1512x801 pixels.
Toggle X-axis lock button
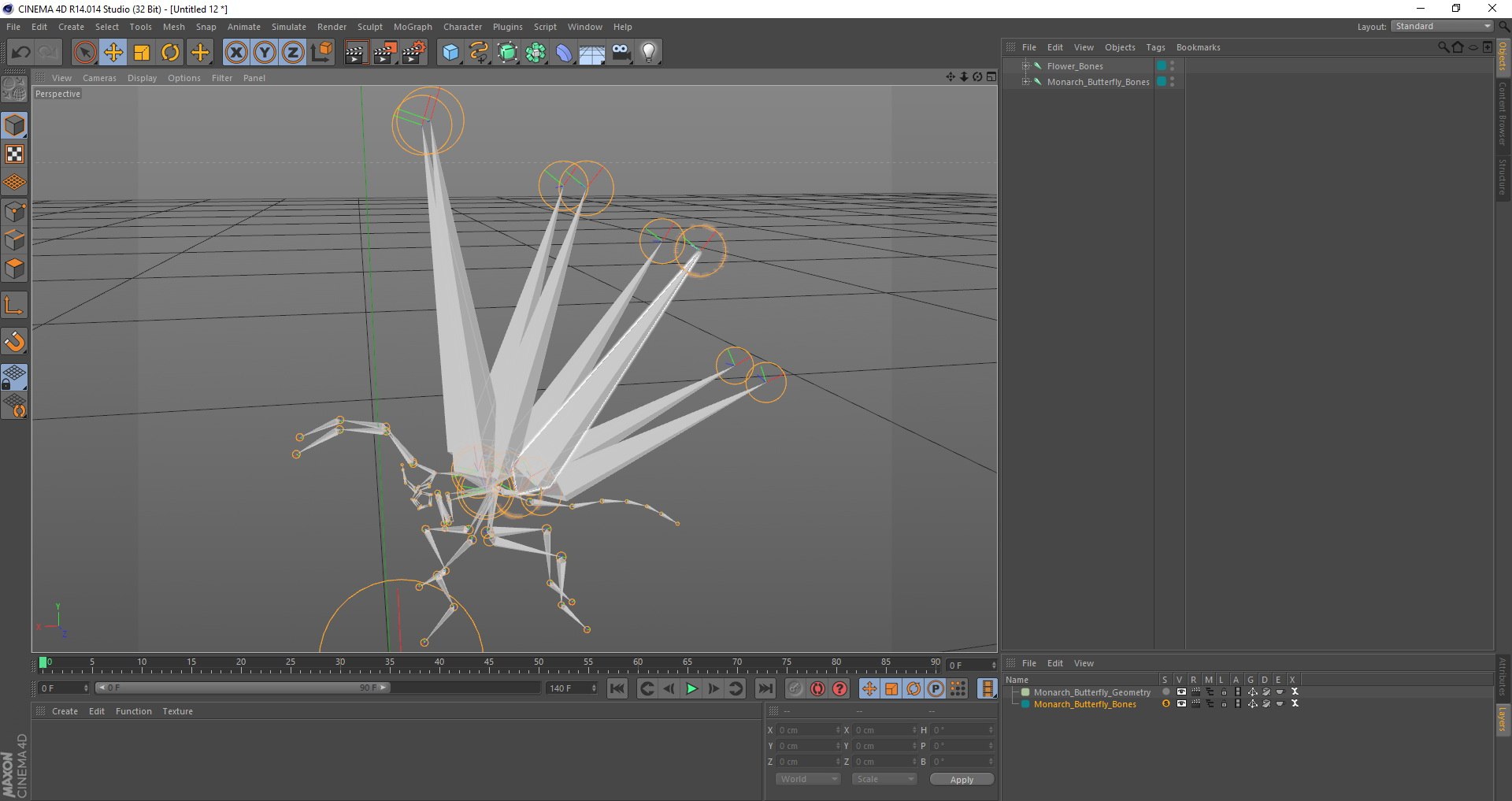[x=236, y=53]
